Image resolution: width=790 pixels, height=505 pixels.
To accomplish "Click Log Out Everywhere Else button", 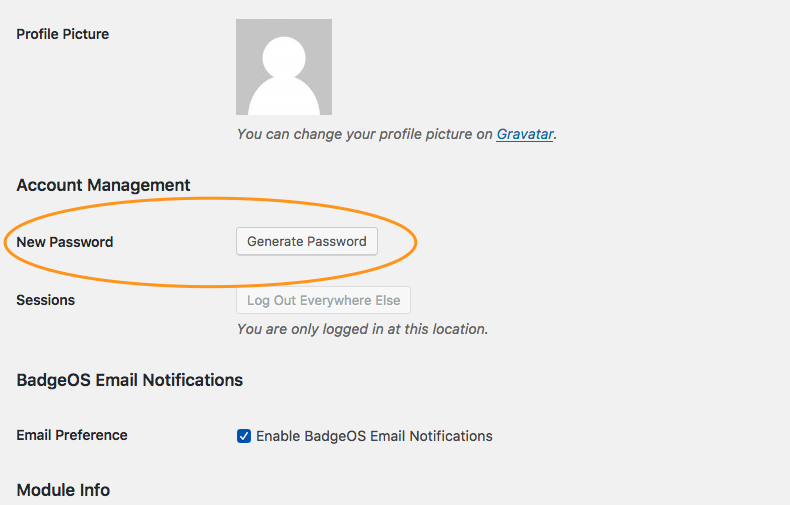I will (323, 300).
